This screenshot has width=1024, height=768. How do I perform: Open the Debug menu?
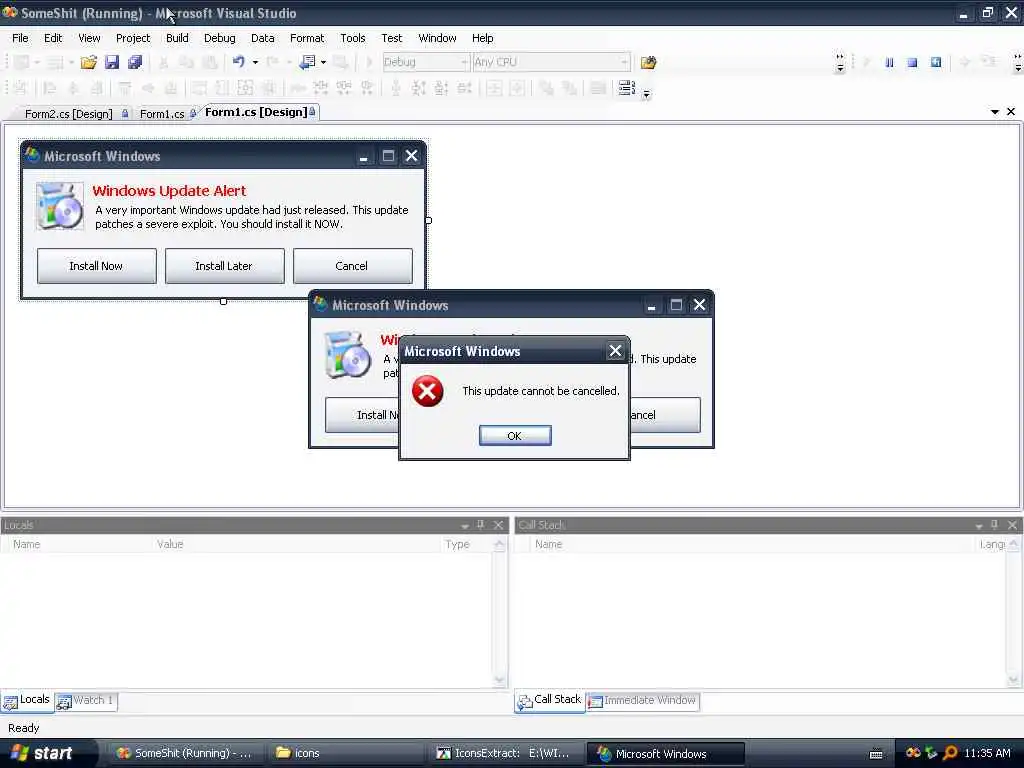click(219, 38)
